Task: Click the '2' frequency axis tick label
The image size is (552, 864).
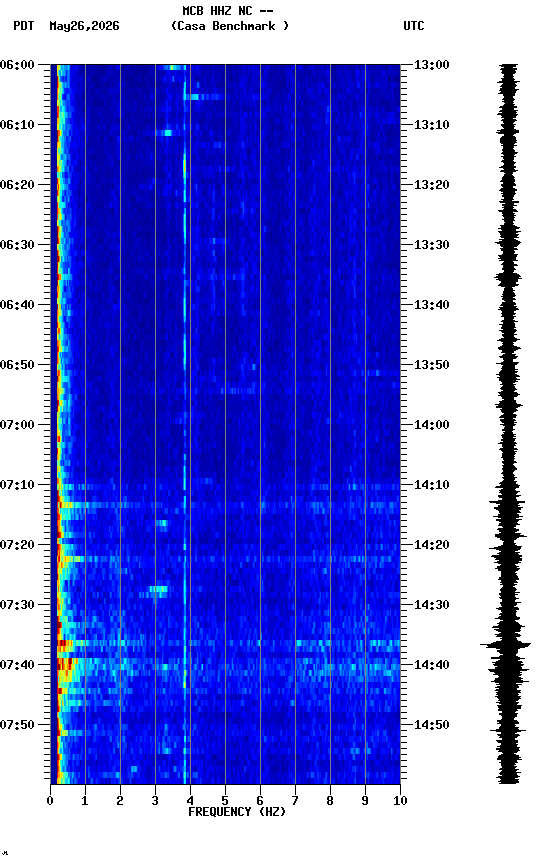Action: point(120,801)
